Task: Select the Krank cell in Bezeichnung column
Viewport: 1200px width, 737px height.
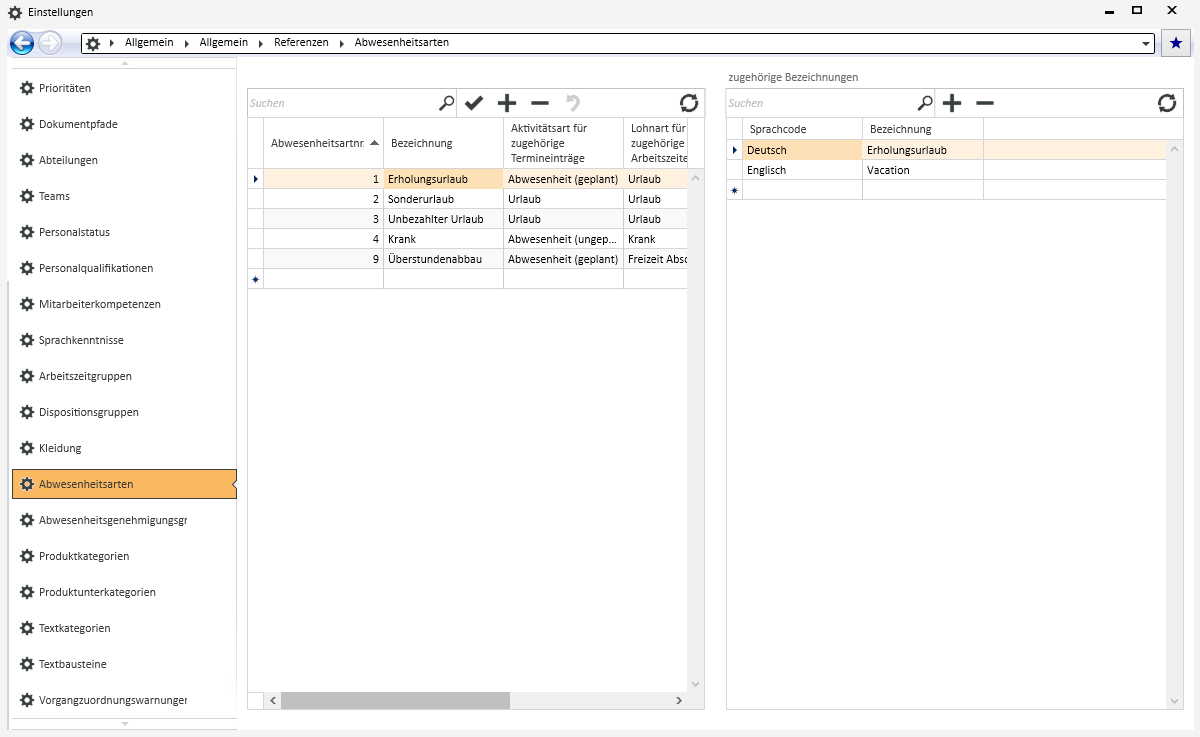Action: 443,239
